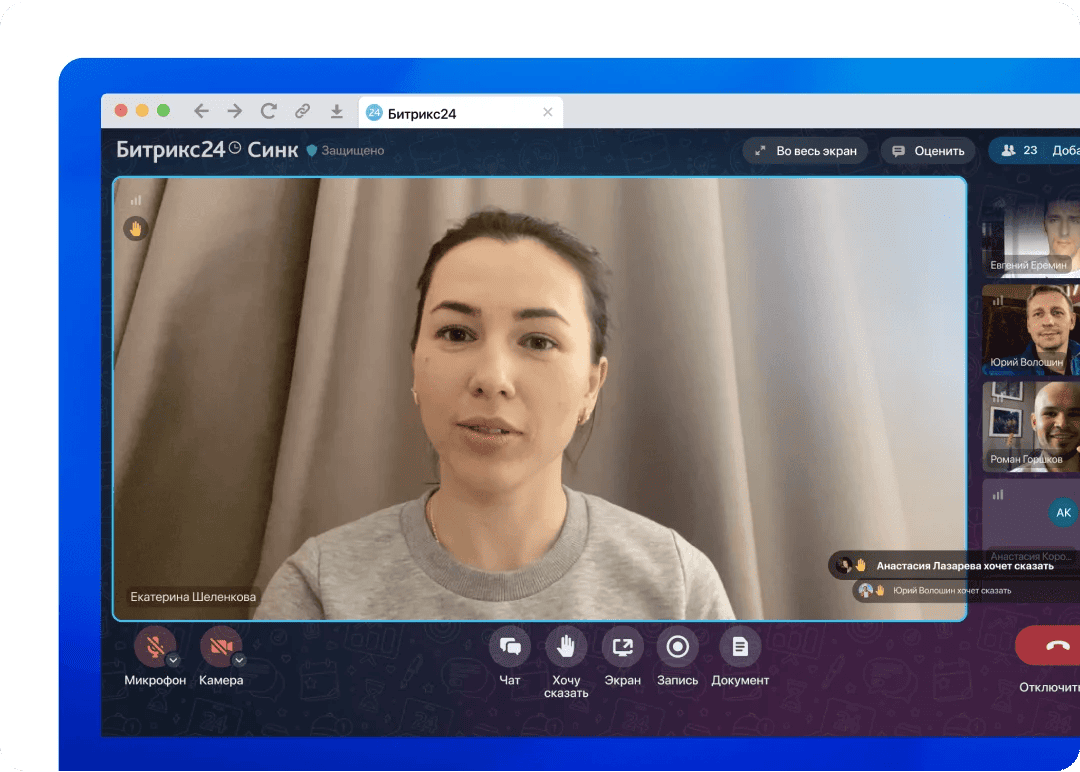1080x772 pixels.
Task: Click the copy link chain icon
Action: tap(302, 111)
